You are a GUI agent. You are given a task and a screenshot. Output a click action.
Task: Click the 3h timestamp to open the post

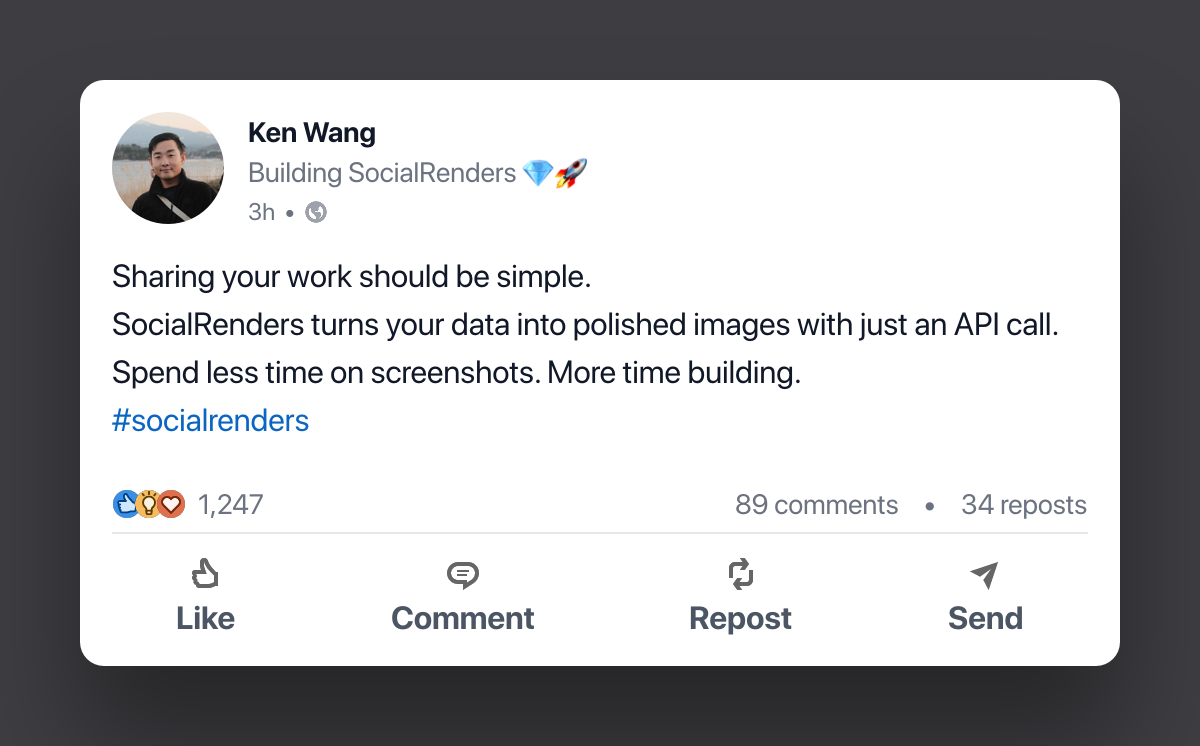(261, 211)
